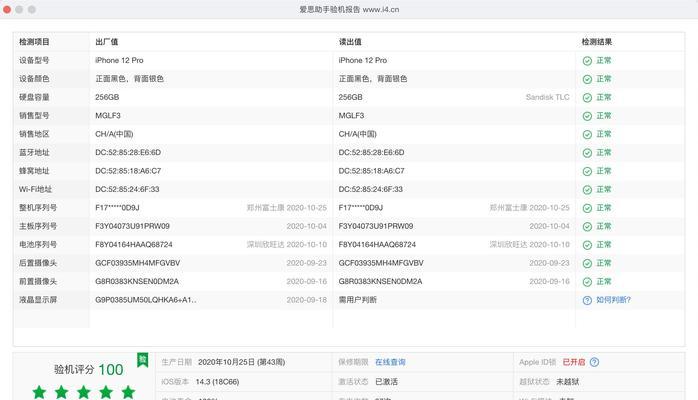698x400 pixels.
Task: Select factory mainboard serial F3Y04073U91PRW09
Action: click(132, 226)
